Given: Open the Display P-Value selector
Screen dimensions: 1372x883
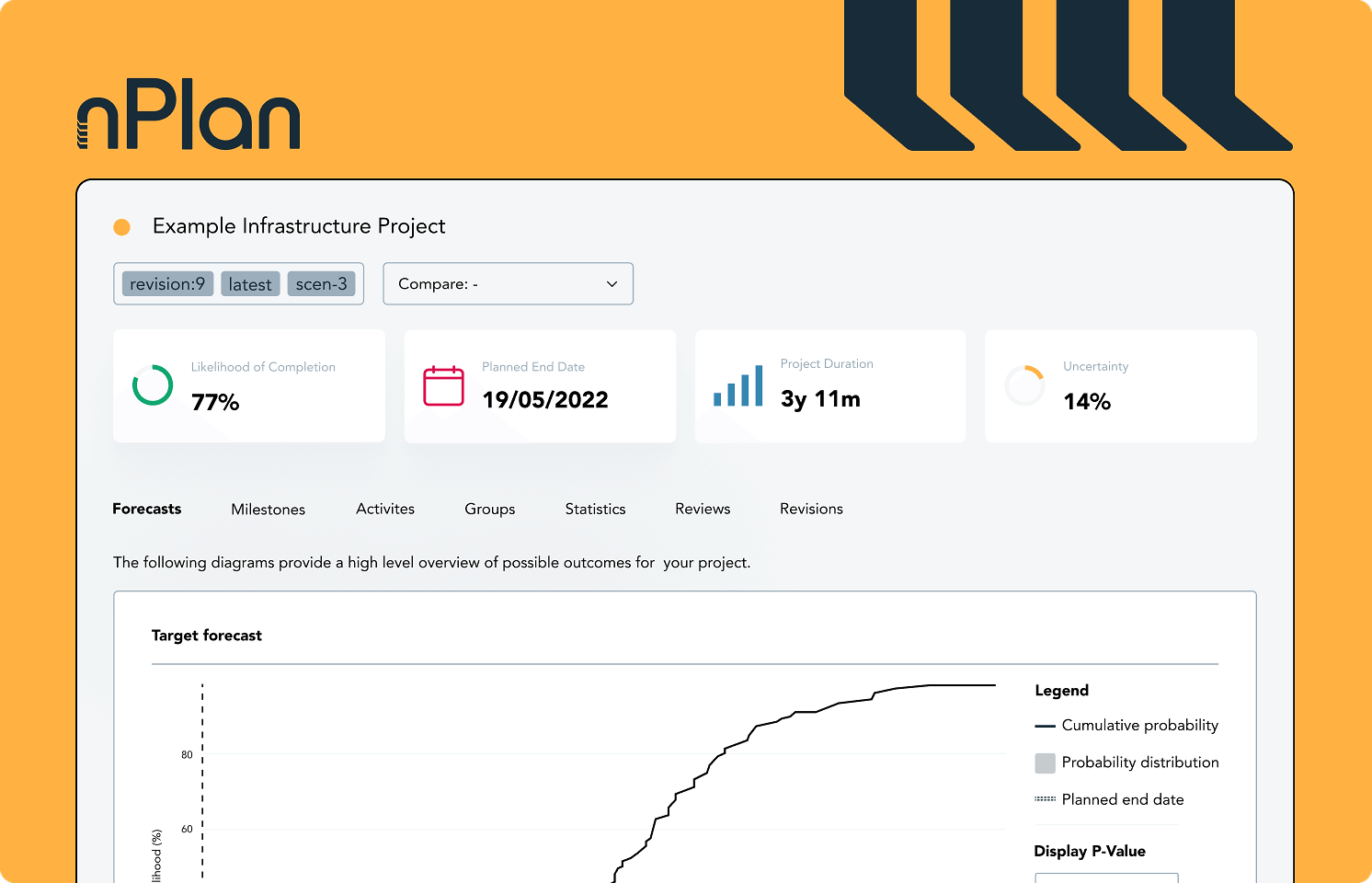Looking at the screenshot, I should click(x=1106, y=877).
